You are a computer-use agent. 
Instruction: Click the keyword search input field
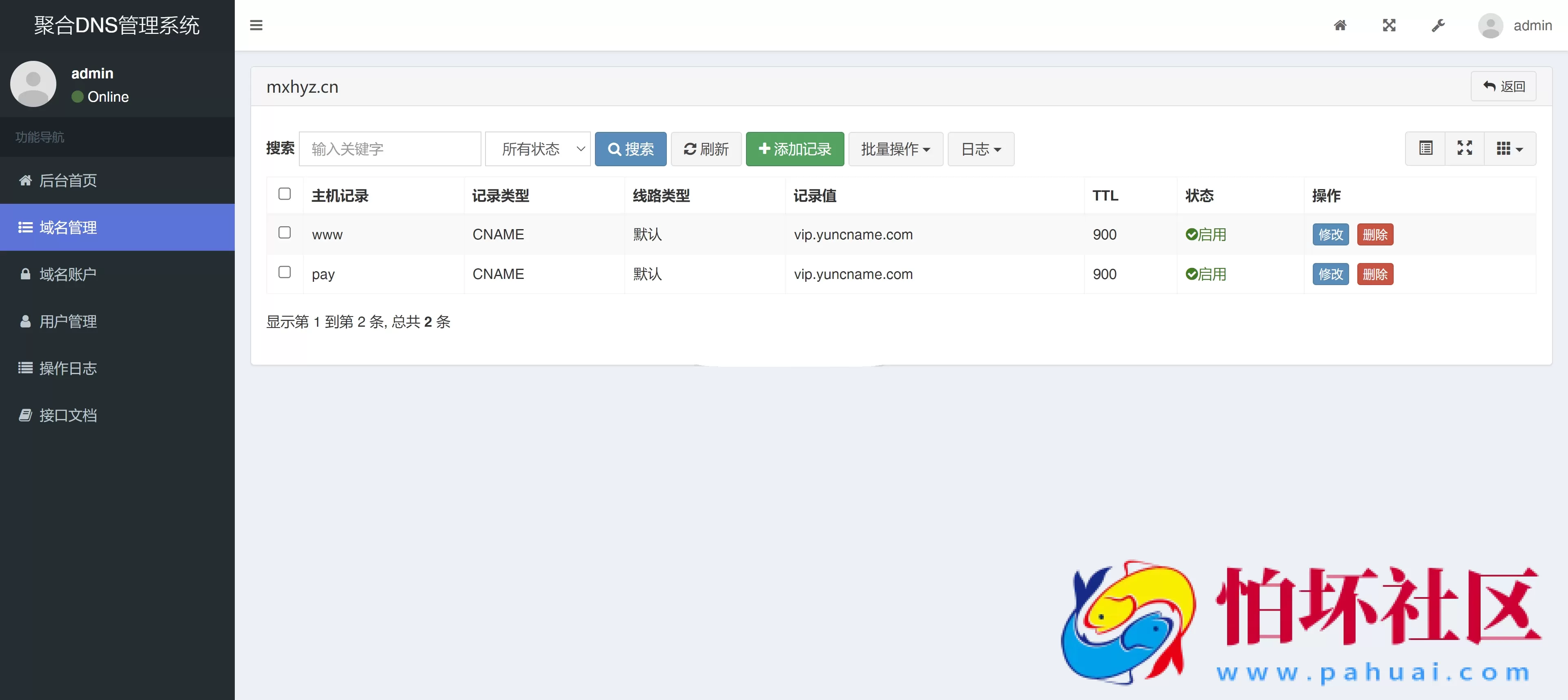(x=390, y=149)
